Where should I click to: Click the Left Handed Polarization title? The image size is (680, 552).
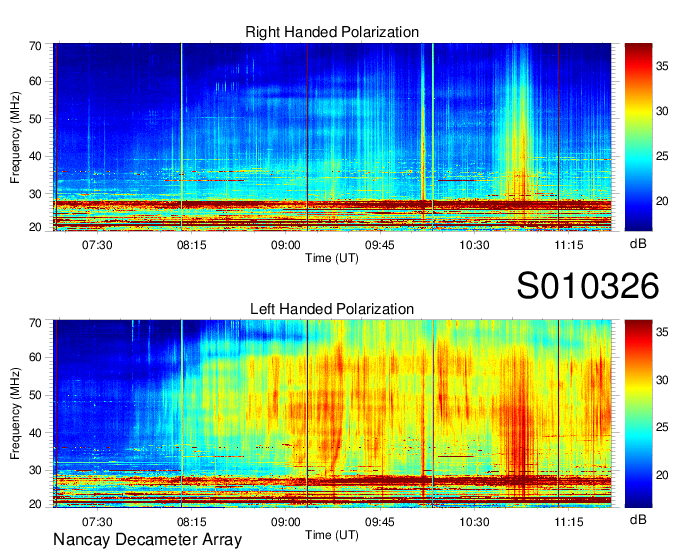tap(332, 309)
